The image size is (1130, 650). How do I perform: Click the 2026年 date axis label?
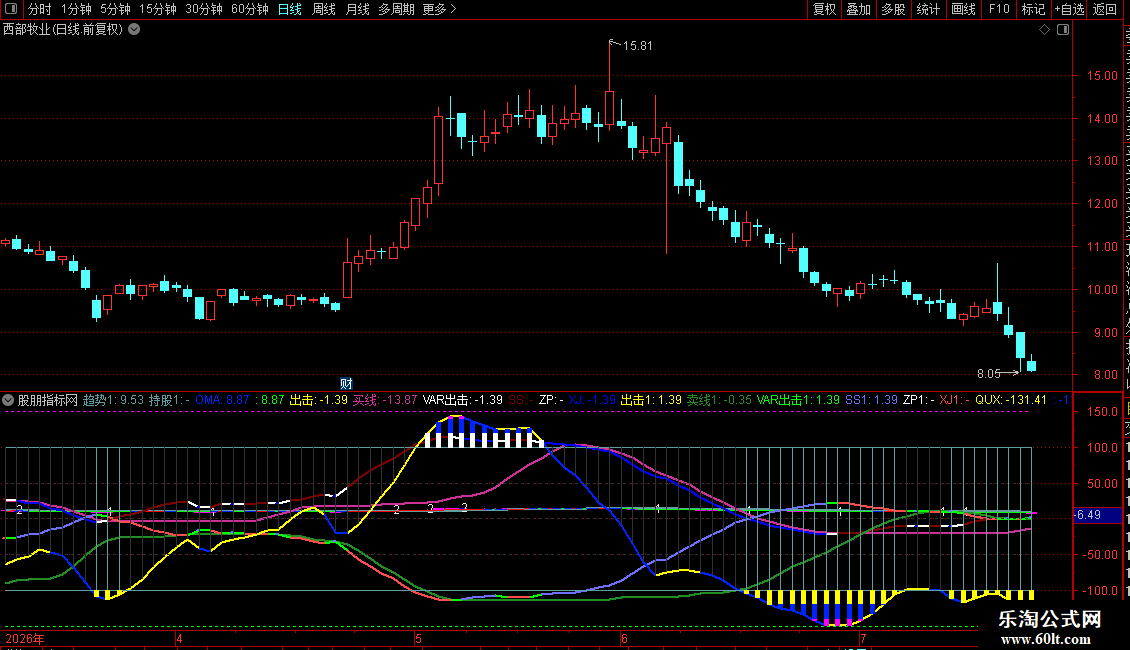click(x=25, y=638)
